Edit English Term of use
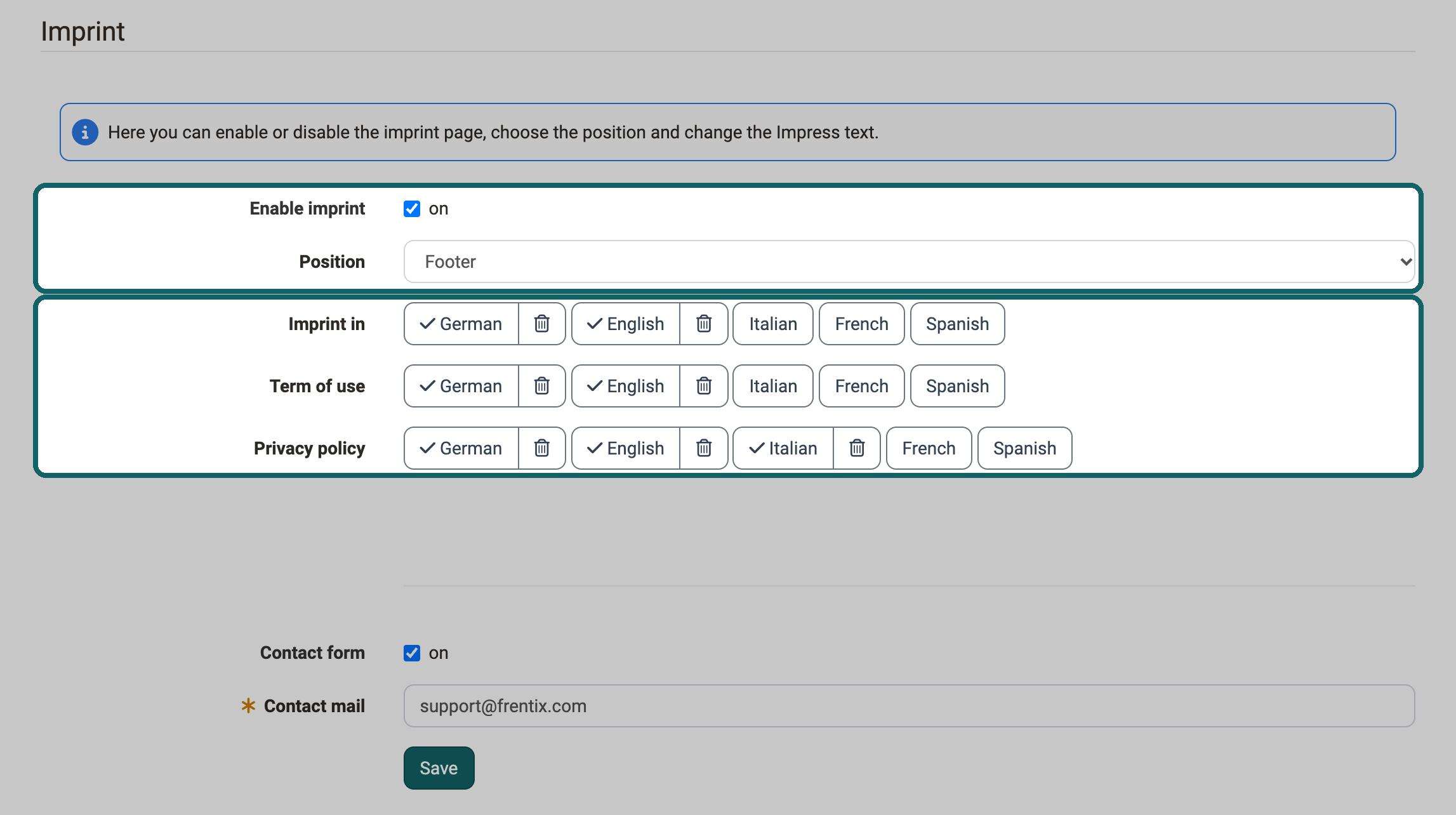This screenshot has width=1456, height=815. pos(626,386)
